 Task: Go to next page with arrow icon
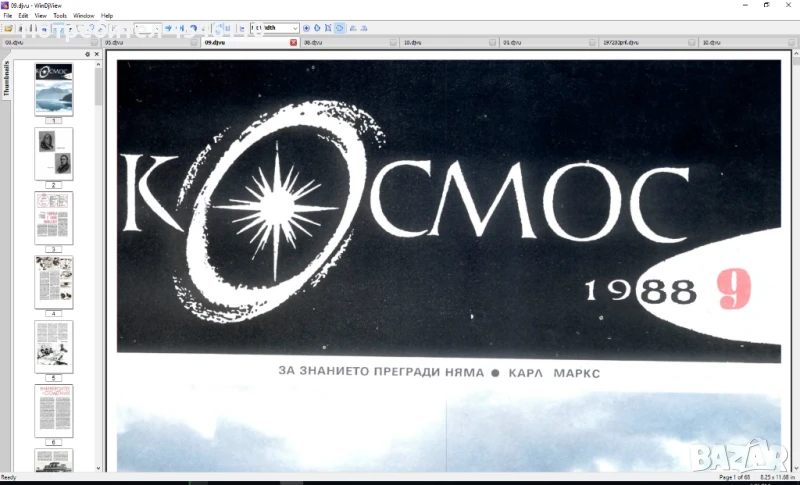point(168,28)
